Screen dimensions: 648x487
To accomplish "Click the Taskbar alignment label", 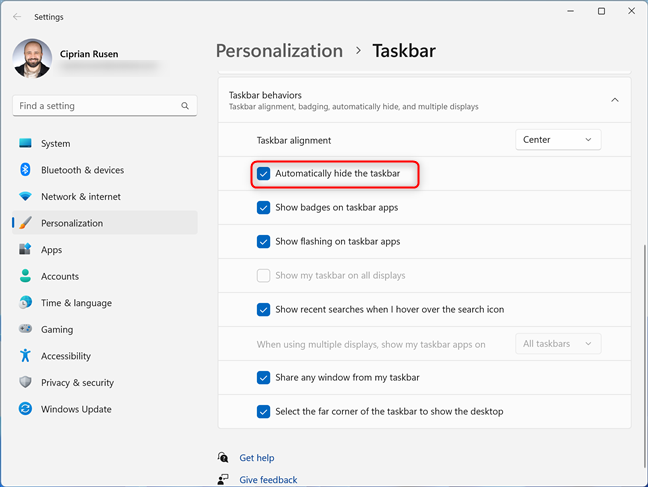I will point(294,141).
